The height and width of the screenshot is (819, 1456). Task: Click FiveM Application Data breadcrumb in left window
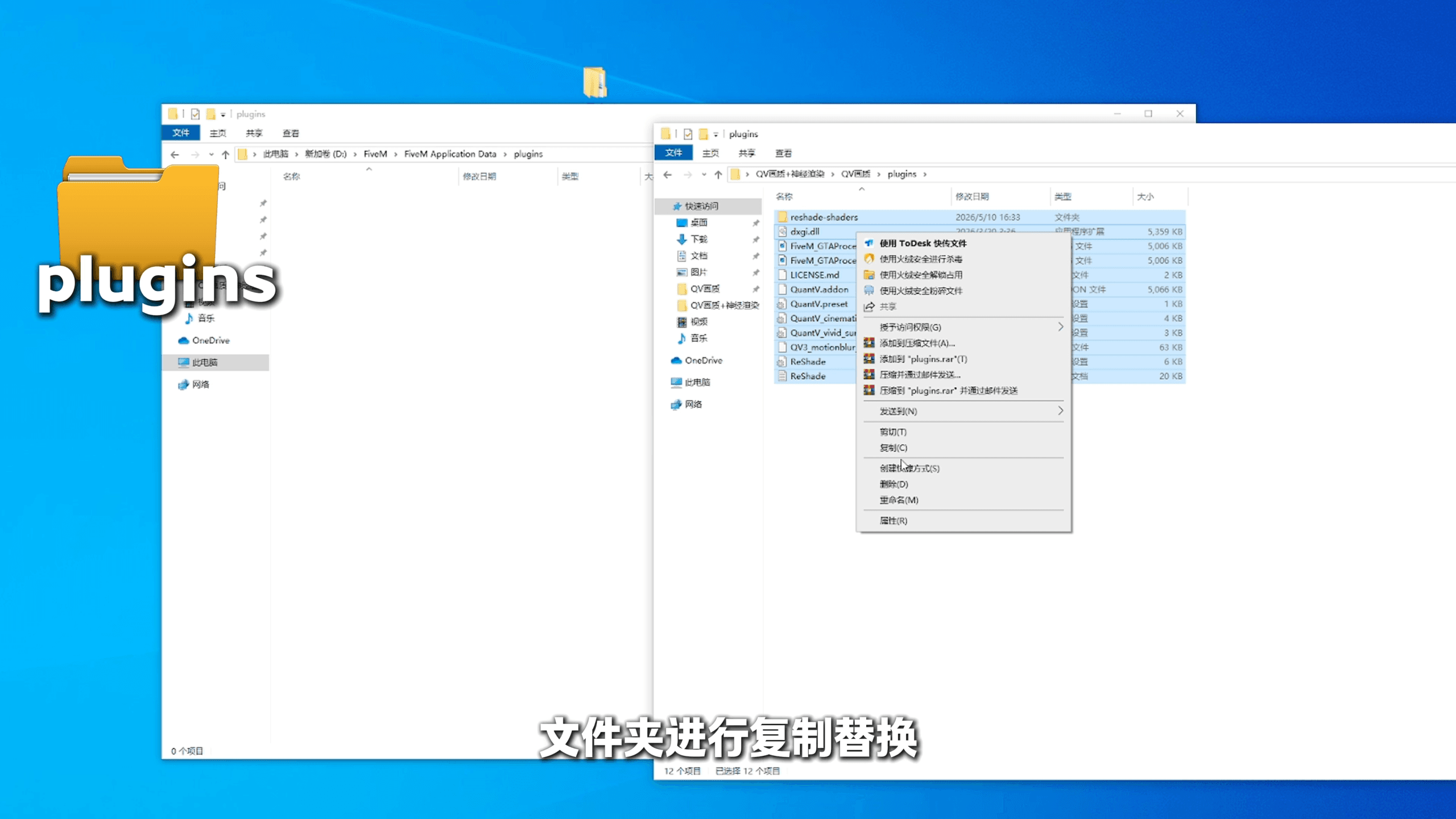[x=450, y=154]
